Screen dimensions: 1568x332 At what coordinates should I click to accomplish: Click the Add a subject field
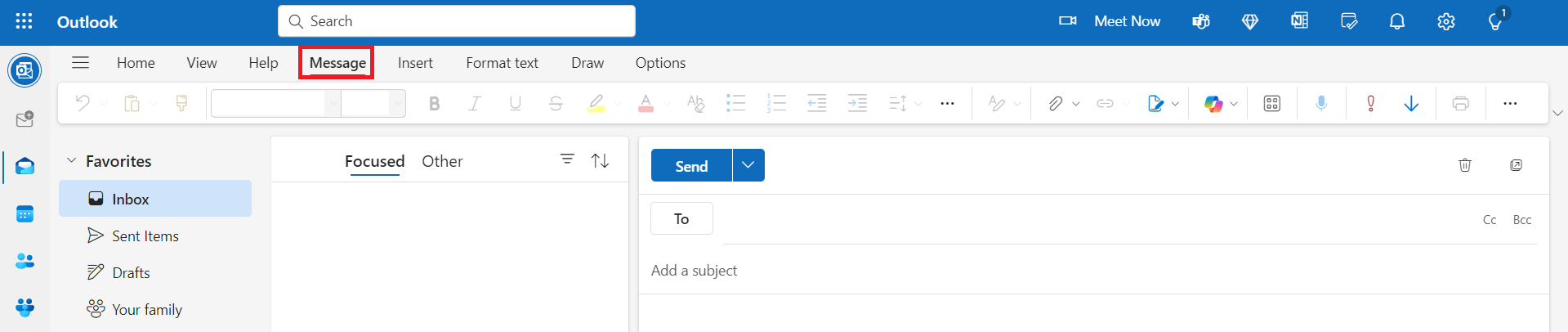(x=1093, y=271)
